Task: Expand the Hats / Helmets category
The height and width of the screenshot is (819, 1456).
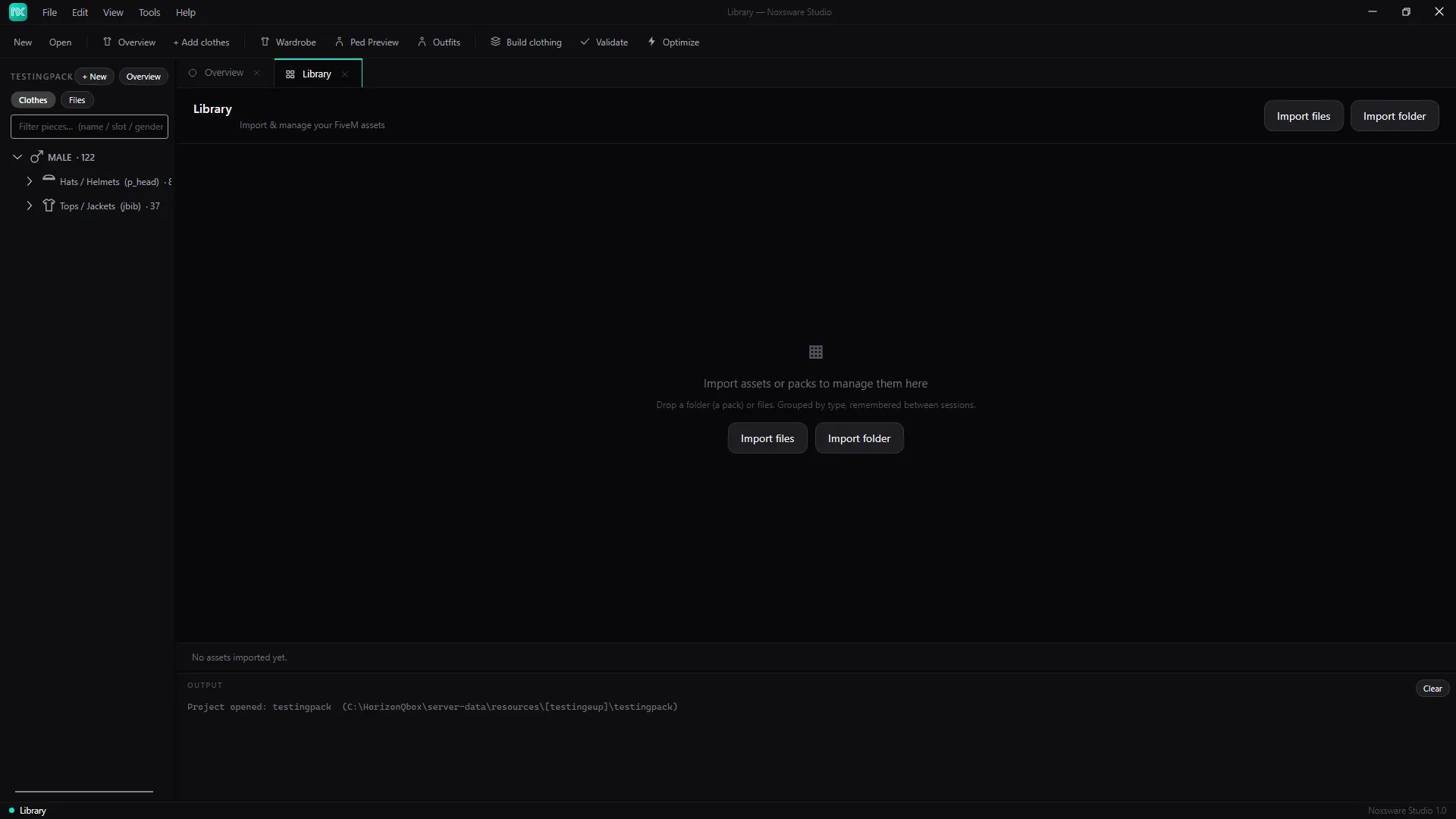Action: [30, 181]
